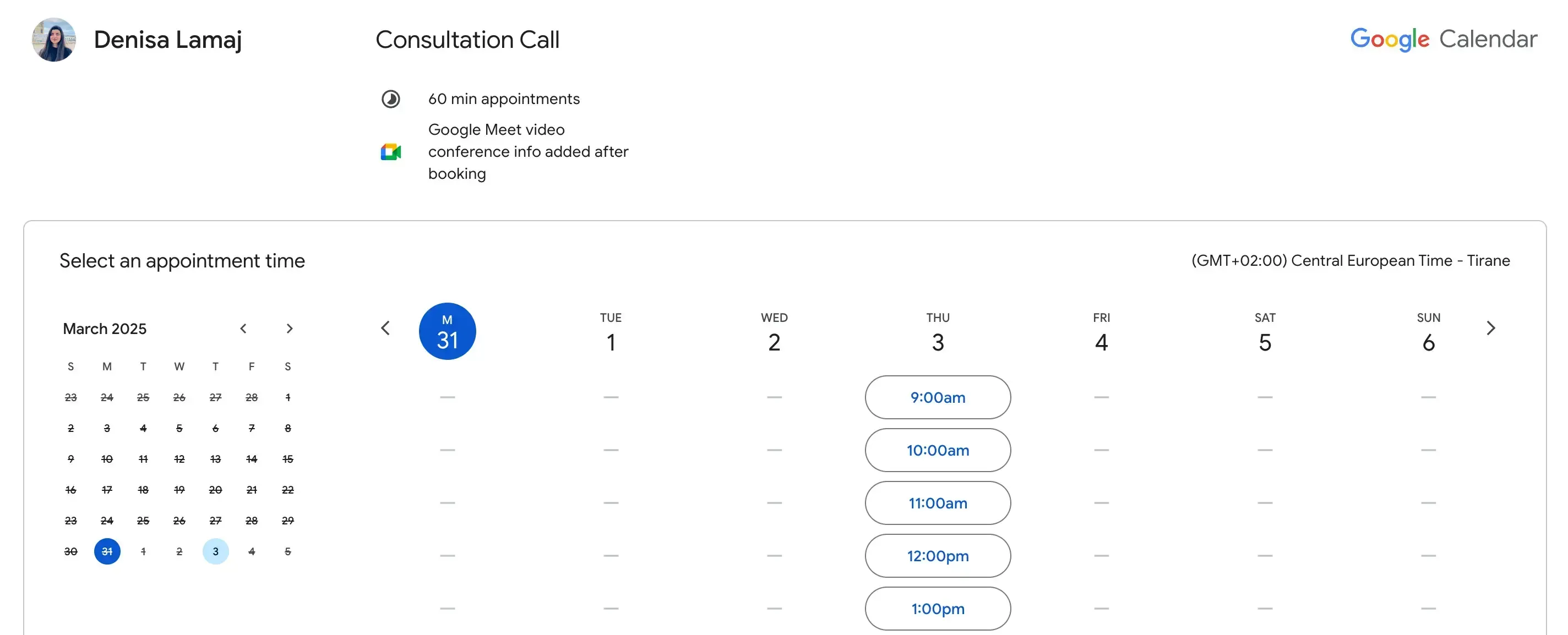Click the Thursday 3 column header
Viewport: 1568px width, 635px height.
point(938,331)
